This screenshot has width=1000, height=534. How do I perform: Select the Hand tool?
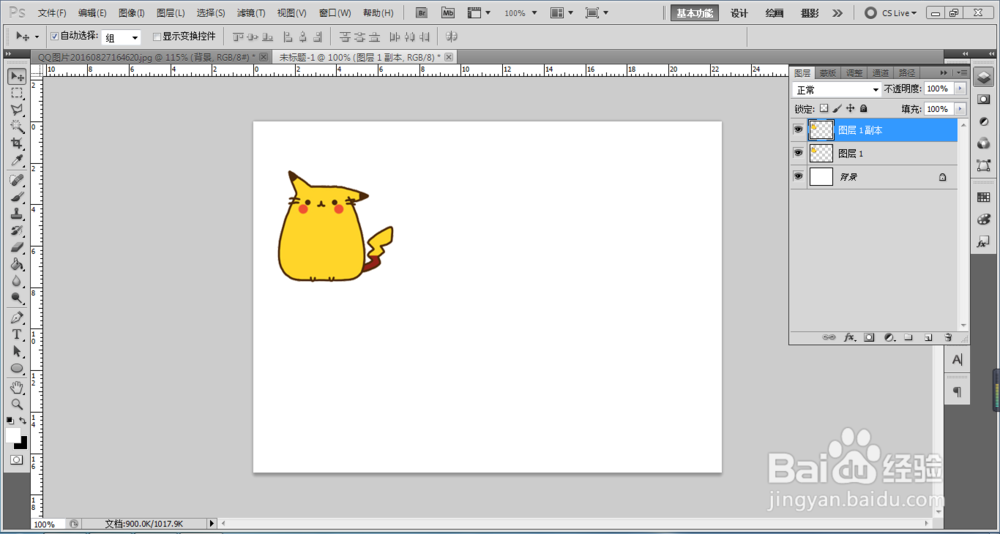(x=17, y=388)
